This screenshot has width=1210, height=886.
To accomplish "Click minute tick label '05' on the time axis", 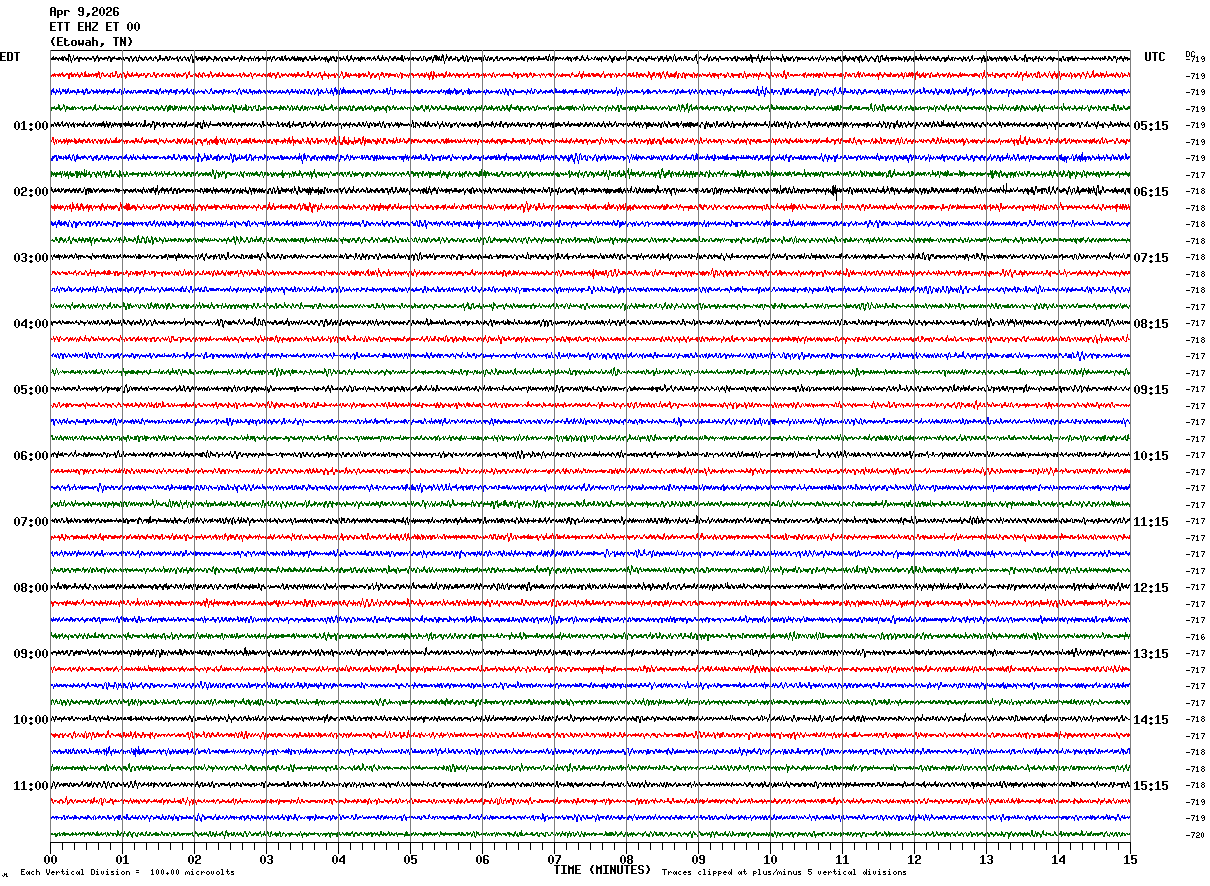I will 410,859.
